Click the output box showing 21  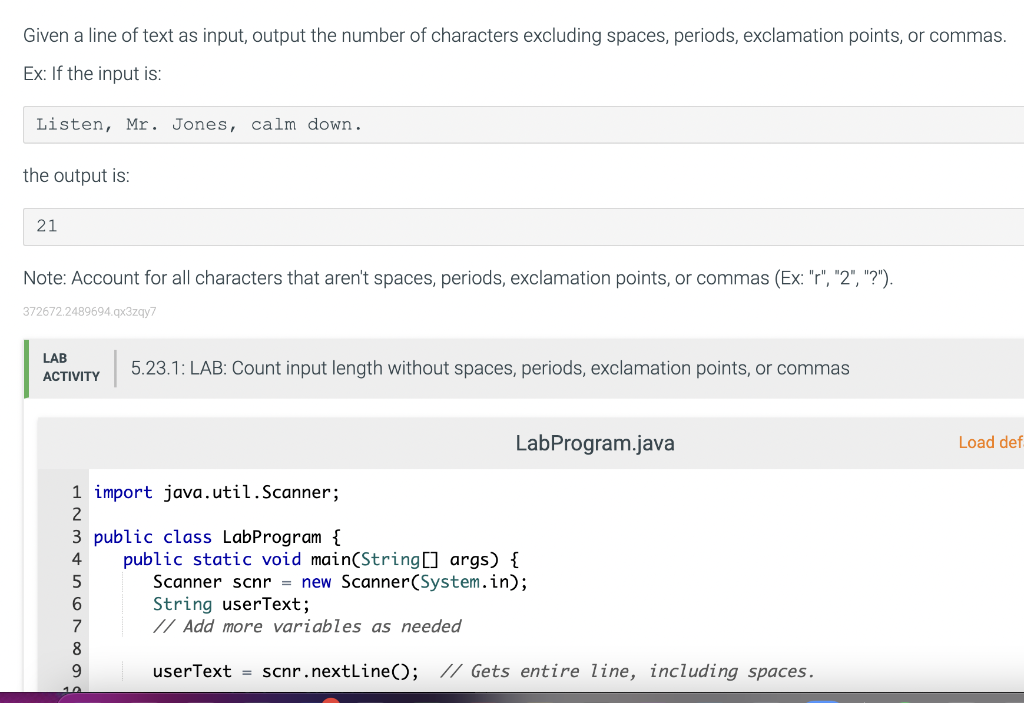click(x=46, y=226)
